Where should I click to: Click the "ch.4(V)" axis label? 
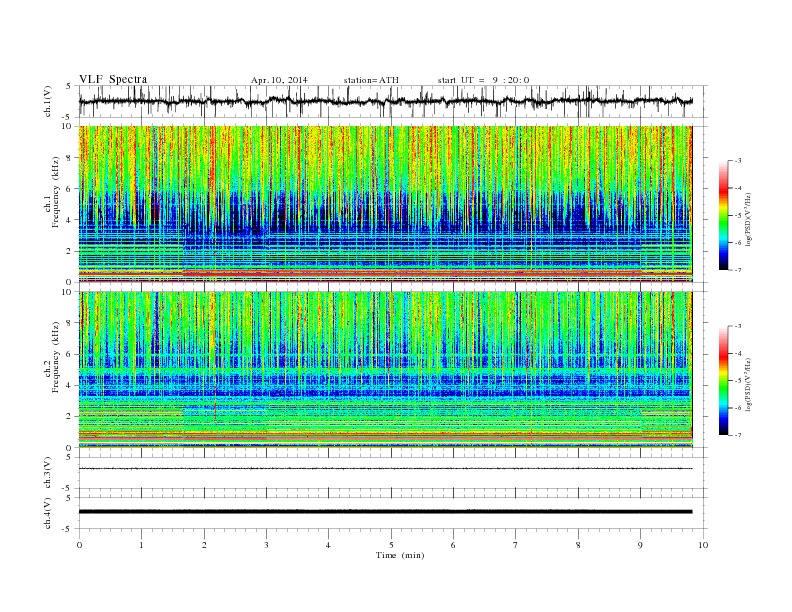48,513
